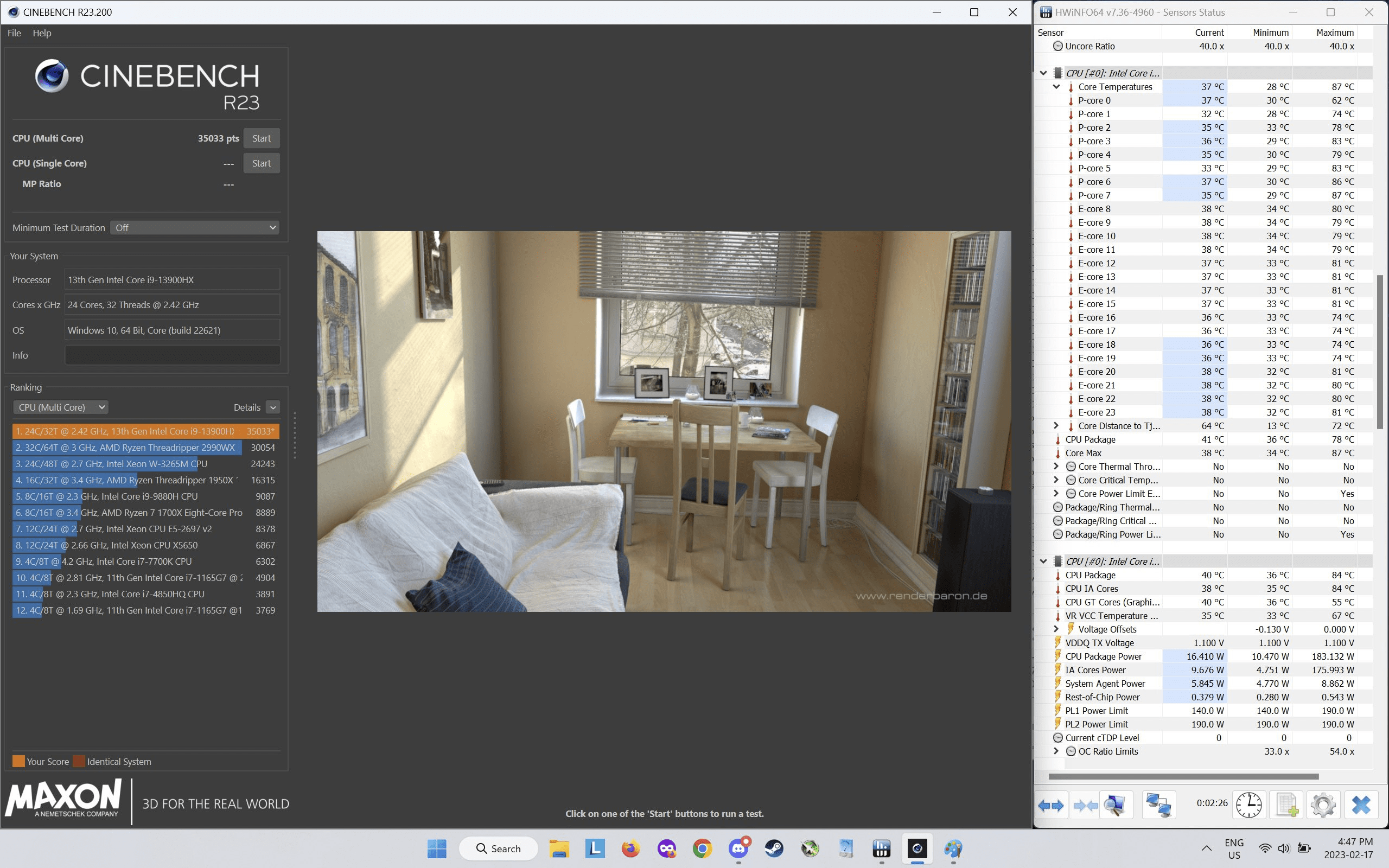Close sensors with blue X icon

pos(1361,805)
